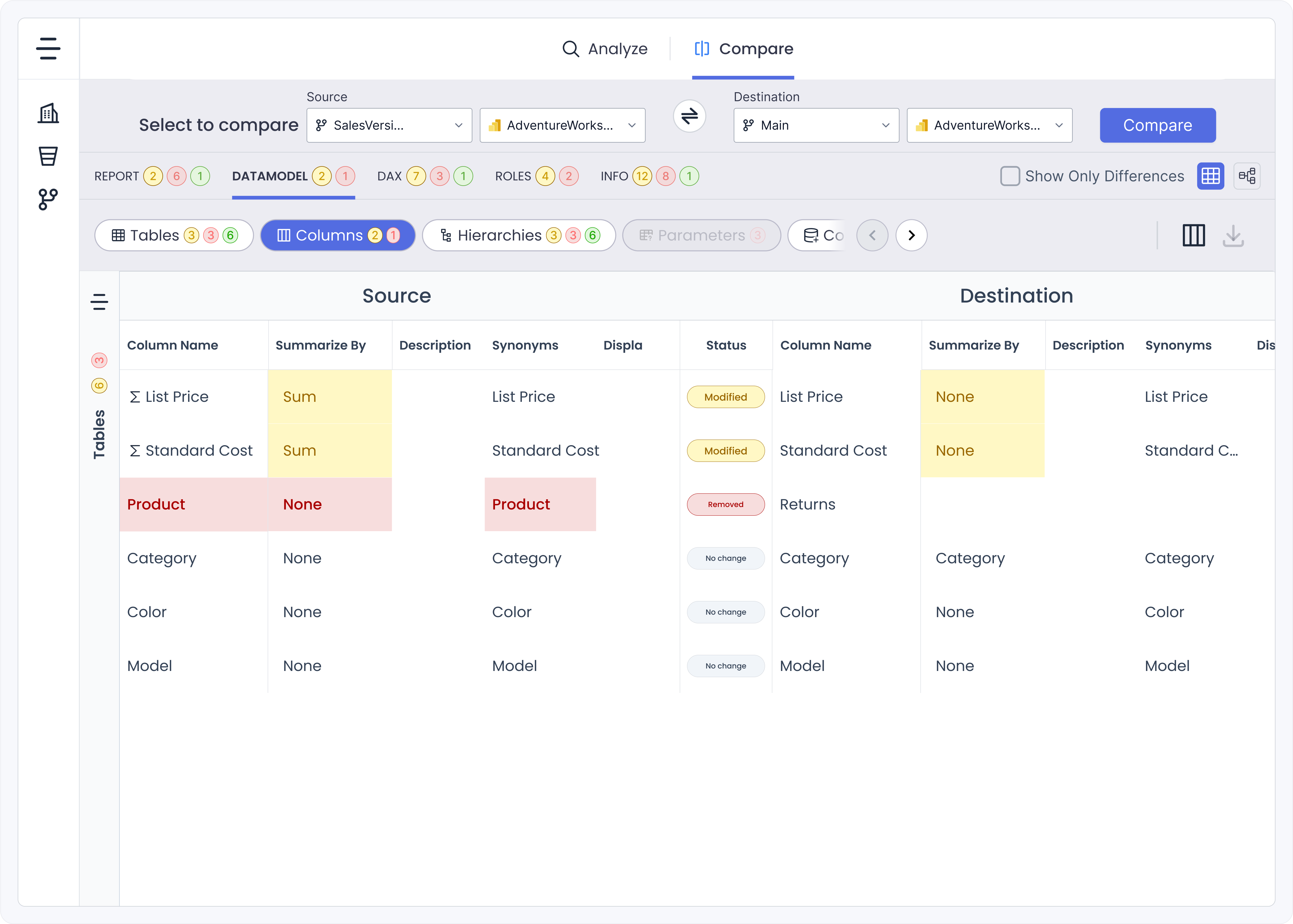Screen dimensions: 1293x924
Task: Switch to the DAX tab
Action: point(390,176)
